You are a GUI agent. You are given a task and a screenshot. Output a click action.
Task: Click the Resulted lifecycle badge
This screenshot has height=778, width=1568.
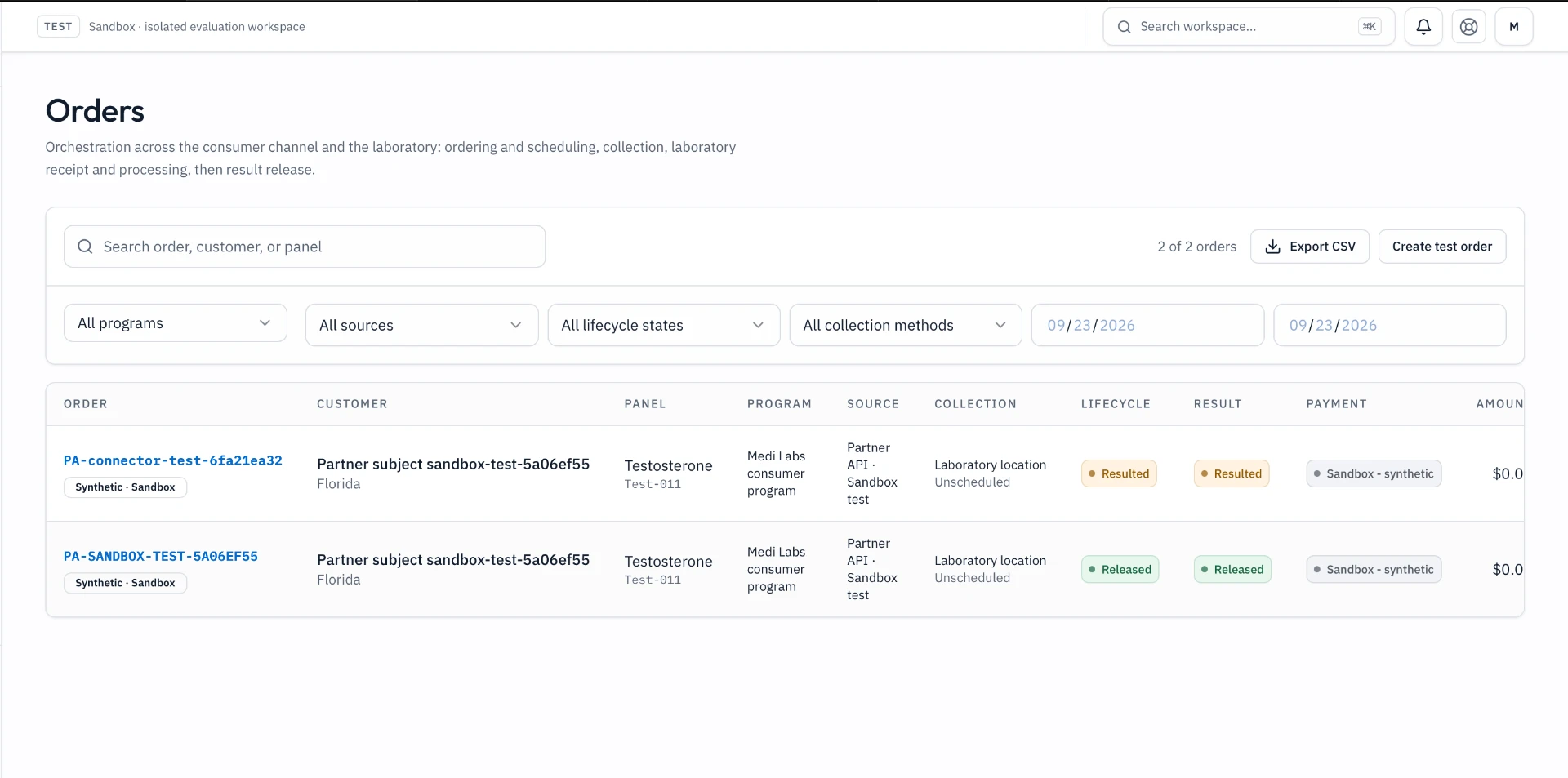click(x=1119, y=473)
